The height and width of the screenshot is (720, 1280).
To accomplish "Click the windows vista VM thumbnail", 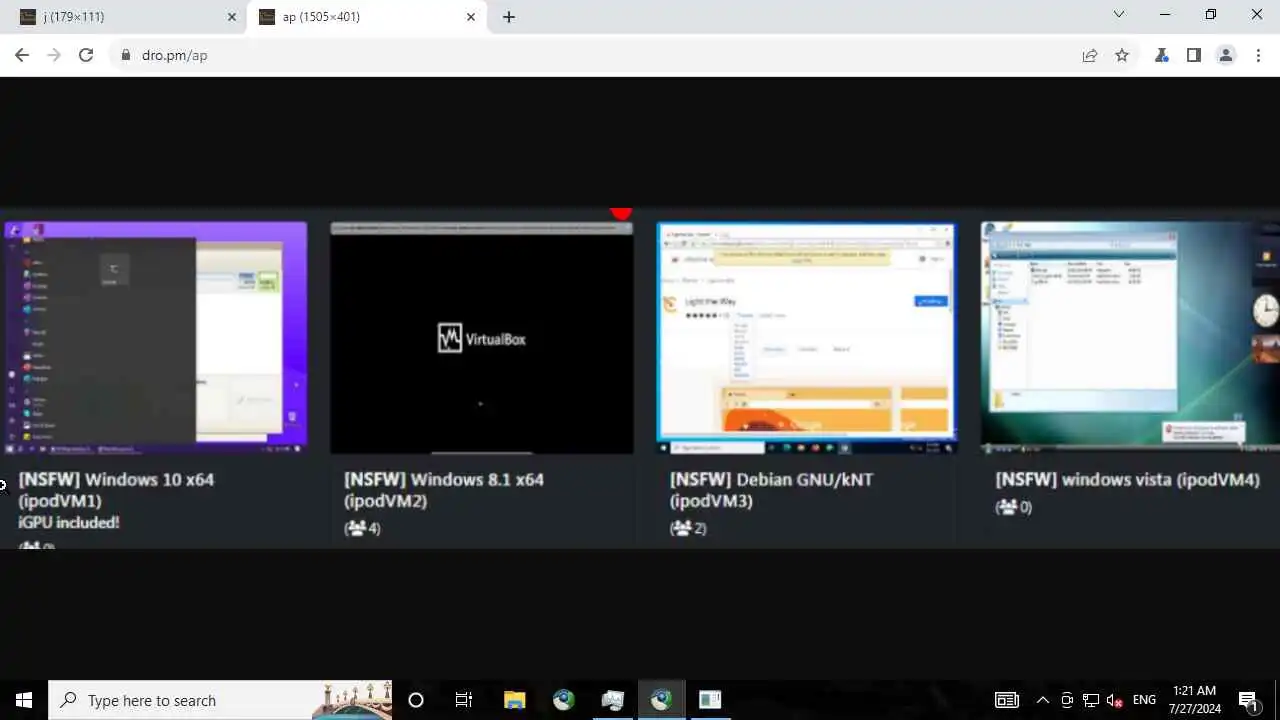I will [1130, 338].
